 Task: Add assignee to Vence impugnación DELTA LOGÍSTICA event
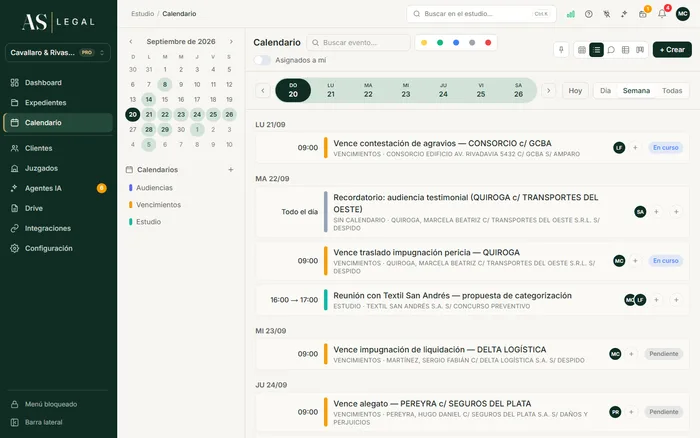coord(631,354)
